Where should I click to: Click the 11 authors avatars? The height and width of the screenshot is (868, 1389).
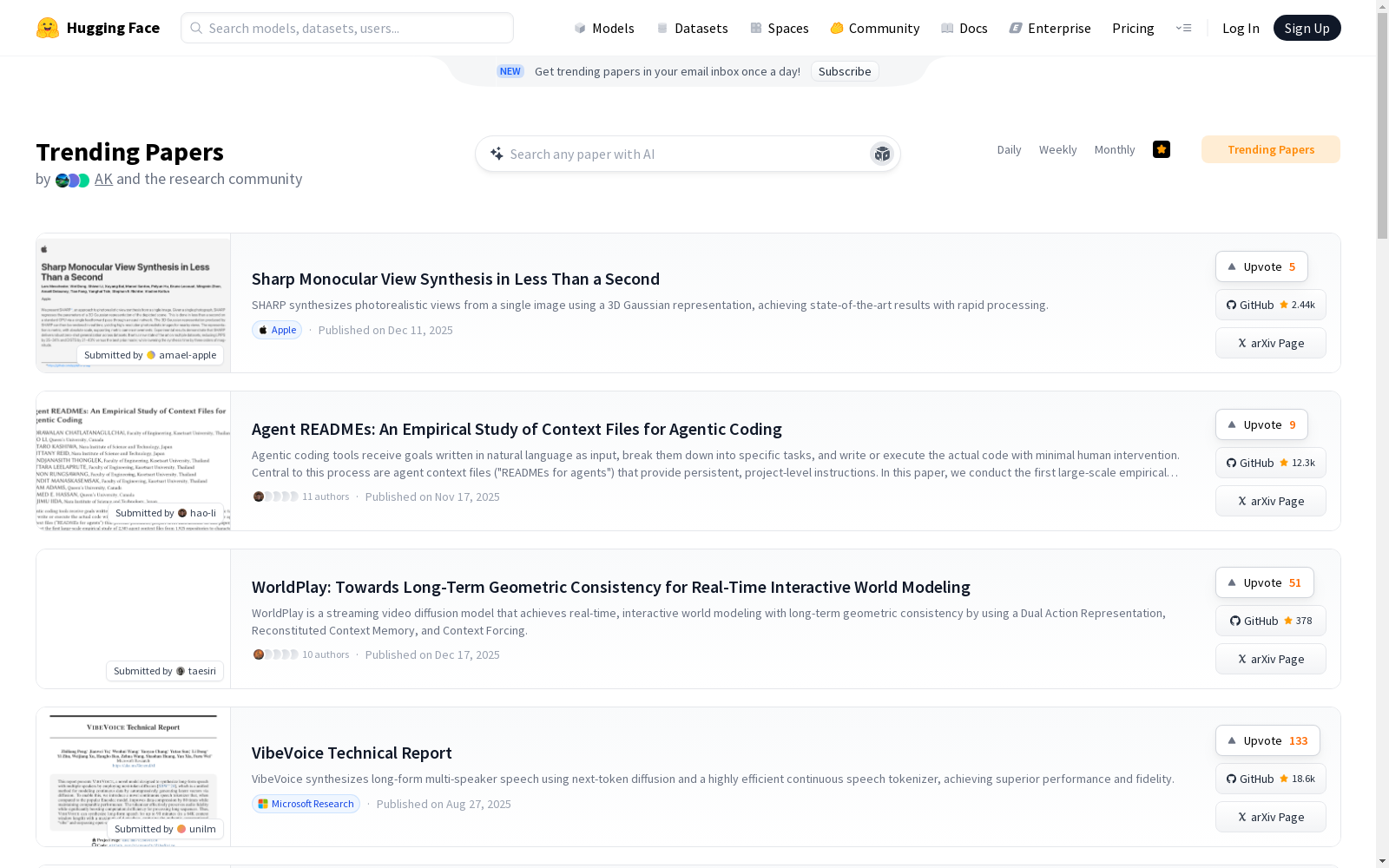[275, 496]
